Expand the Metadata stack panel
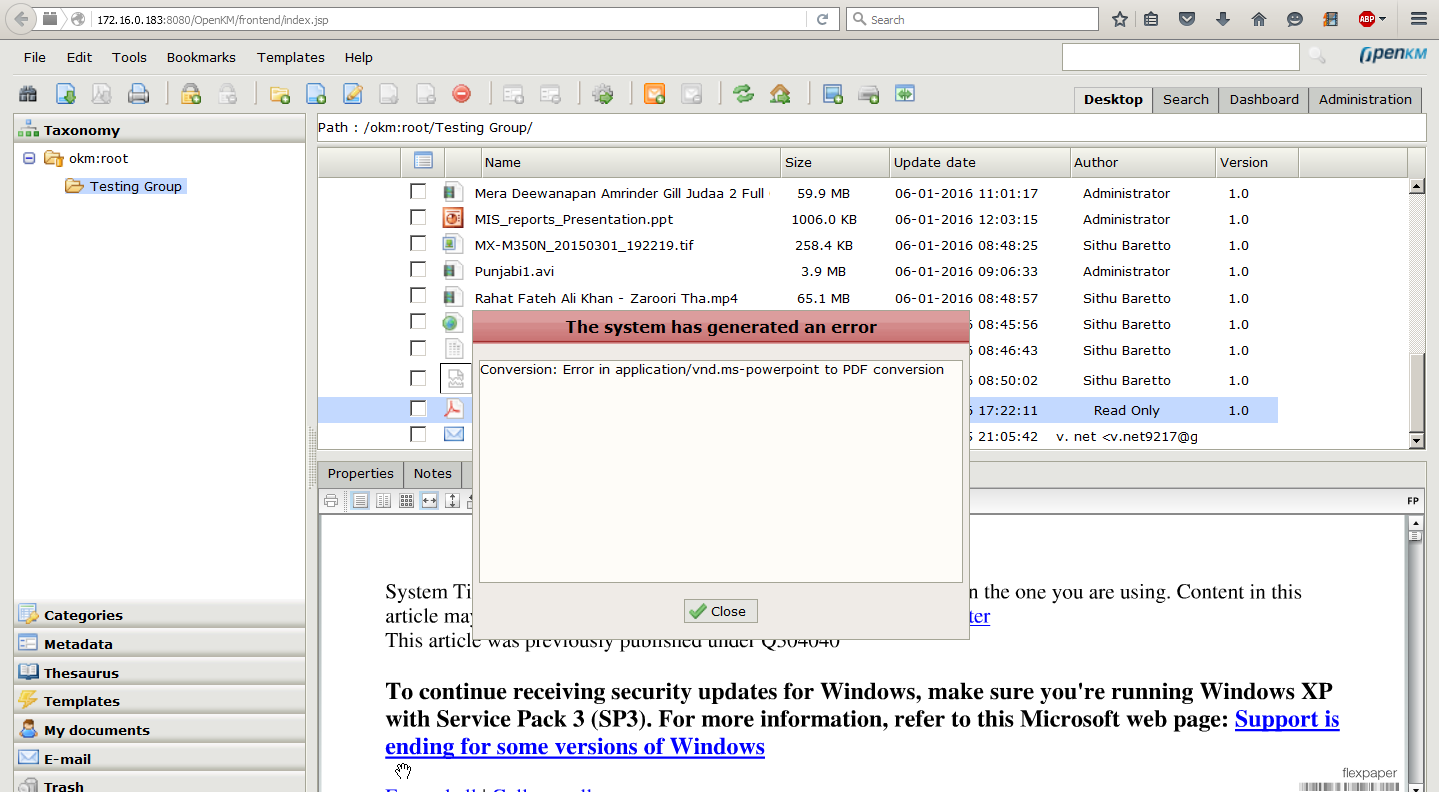This screenshot has width=1439, height=792. coord(78,644)
